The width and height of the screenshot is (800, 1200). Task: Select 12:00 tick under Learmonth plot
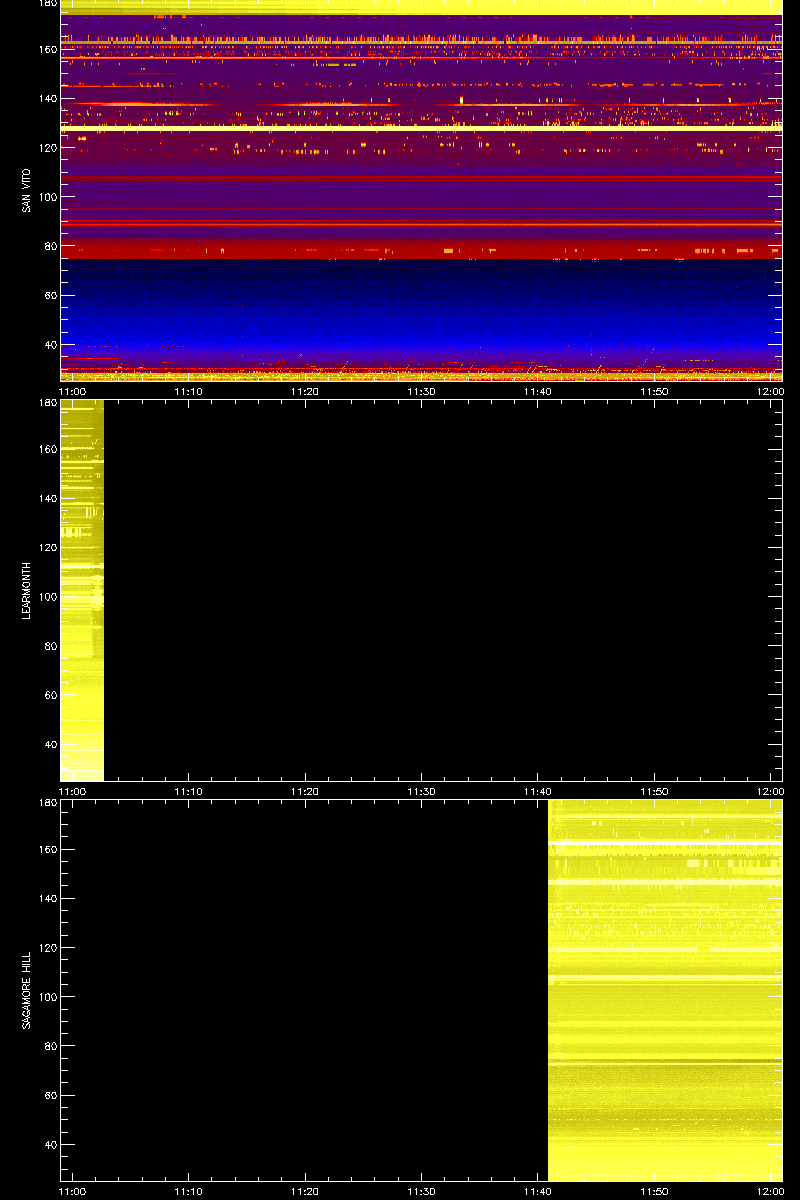click(x=771, y=791)
